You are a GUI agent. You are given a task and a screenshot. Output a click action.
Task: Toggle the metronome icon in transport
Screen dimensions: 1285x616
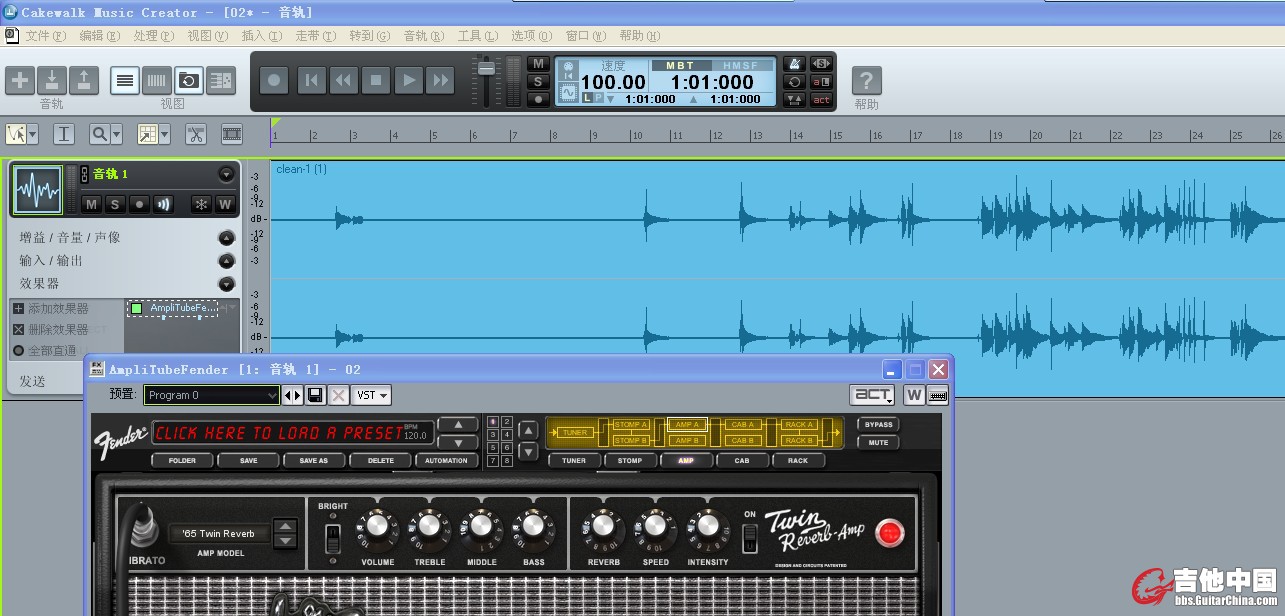(x=794, y=64)
